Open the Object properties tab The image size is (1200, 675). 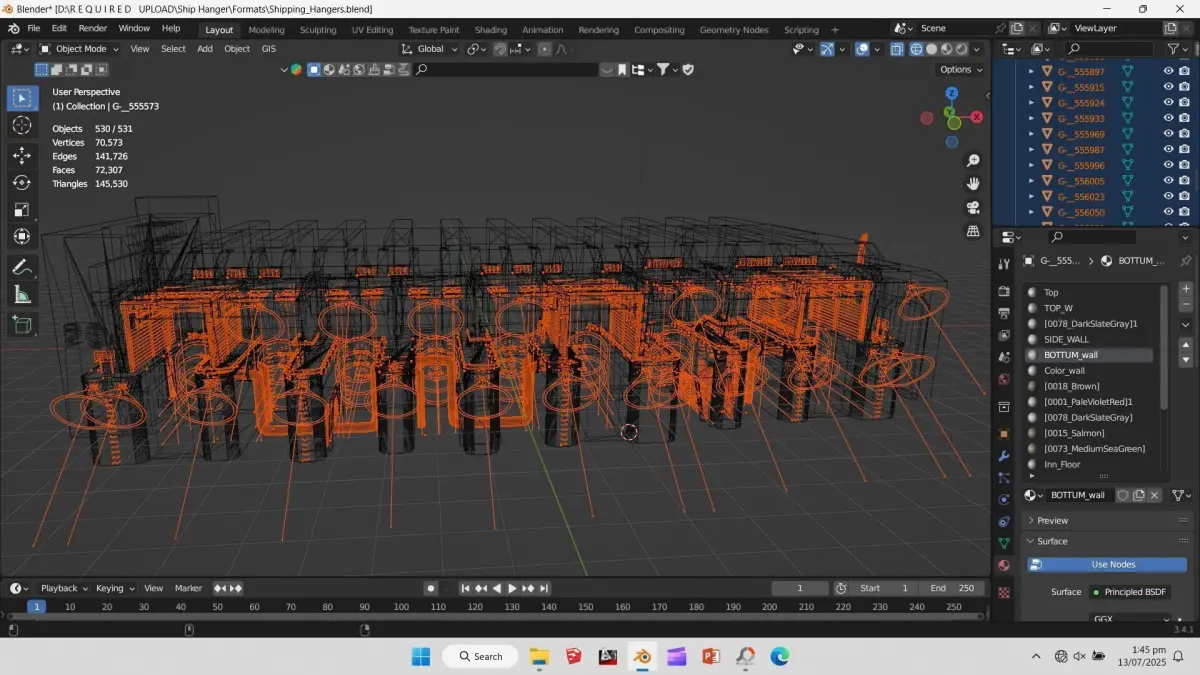click(x=1004, y=433)
